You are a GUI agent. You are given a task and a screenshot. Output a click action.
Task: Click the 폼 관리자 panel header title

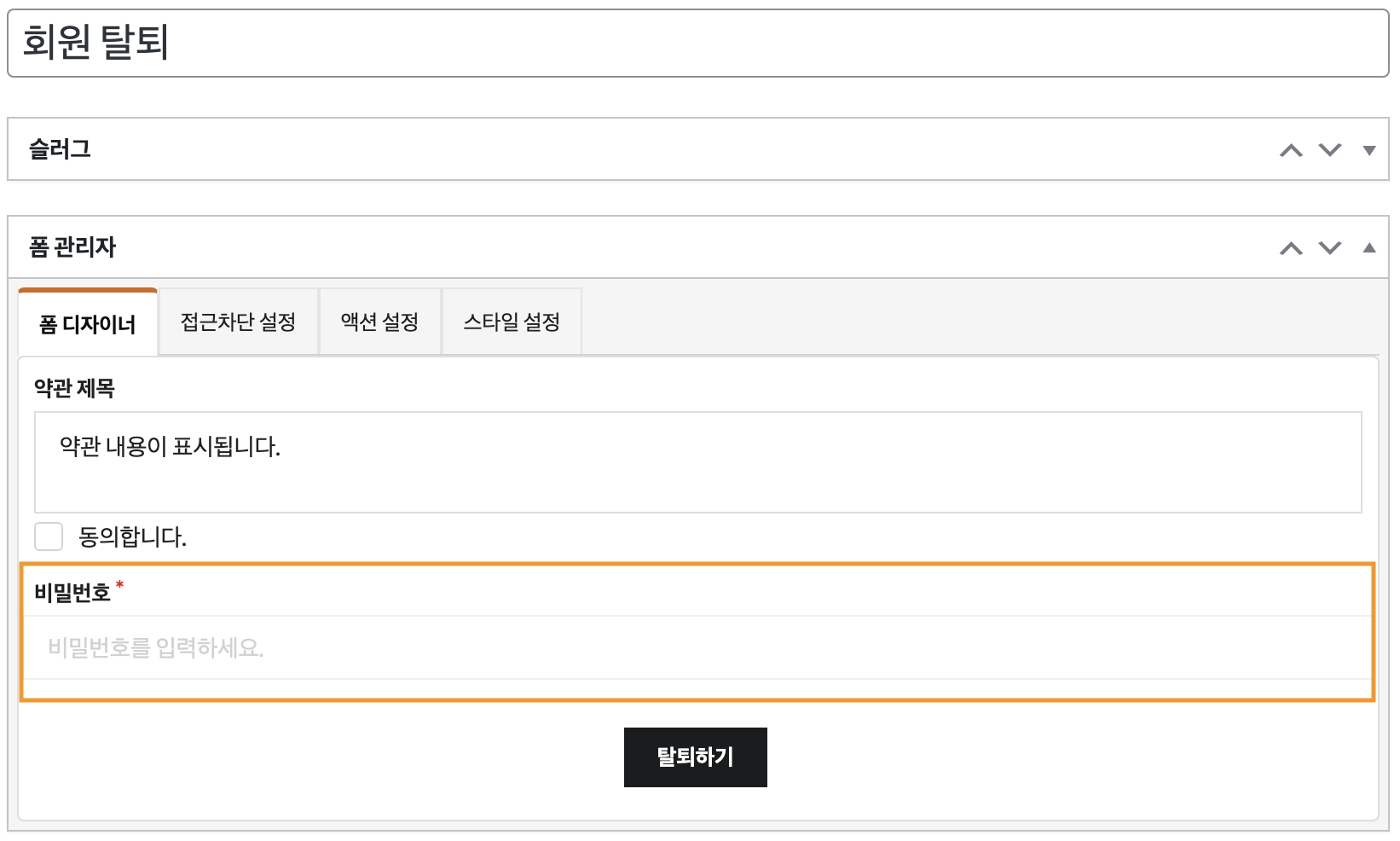pos(72,247)
